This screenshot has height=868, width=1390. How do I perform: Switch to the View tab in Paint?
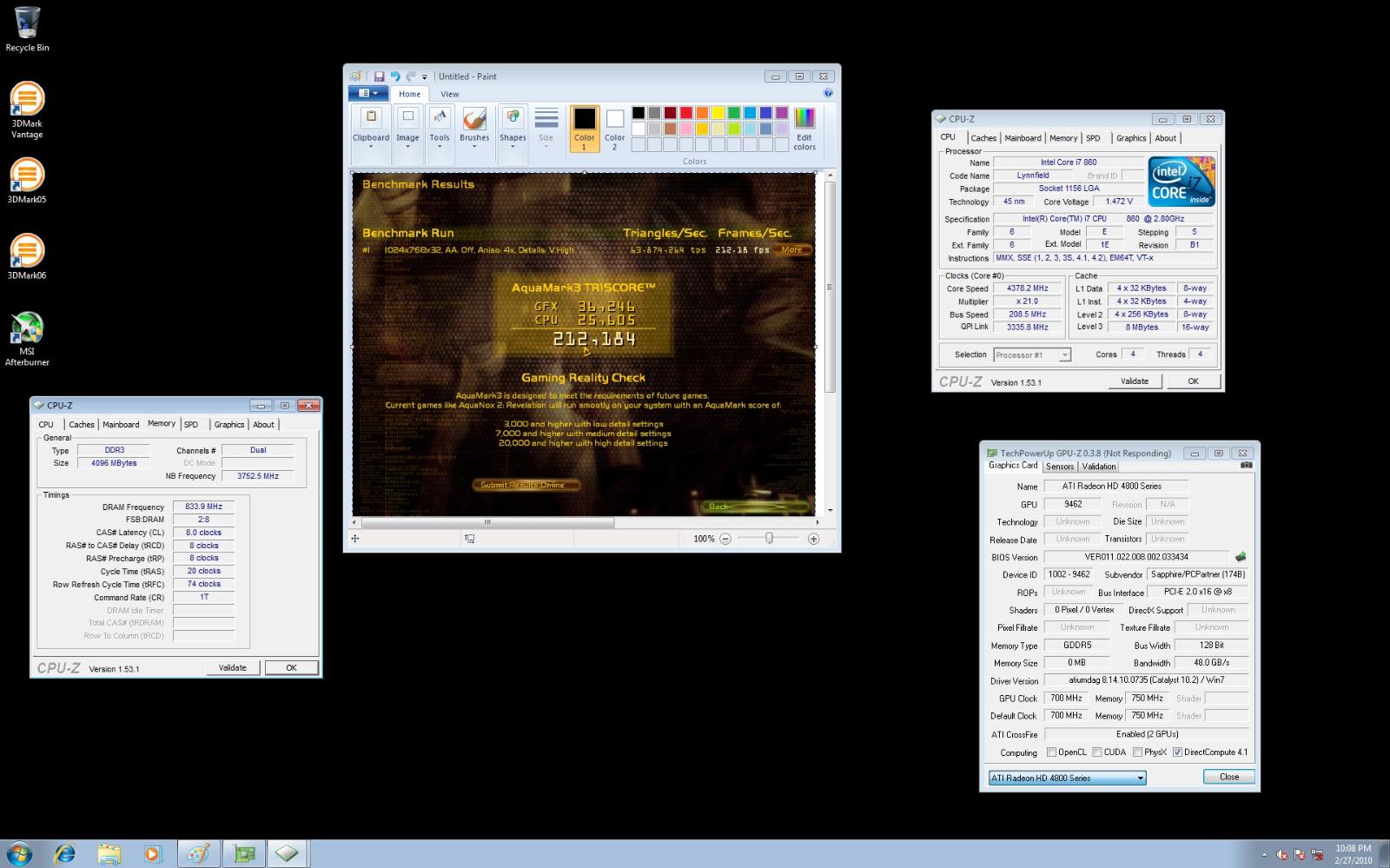coord(449,94)
